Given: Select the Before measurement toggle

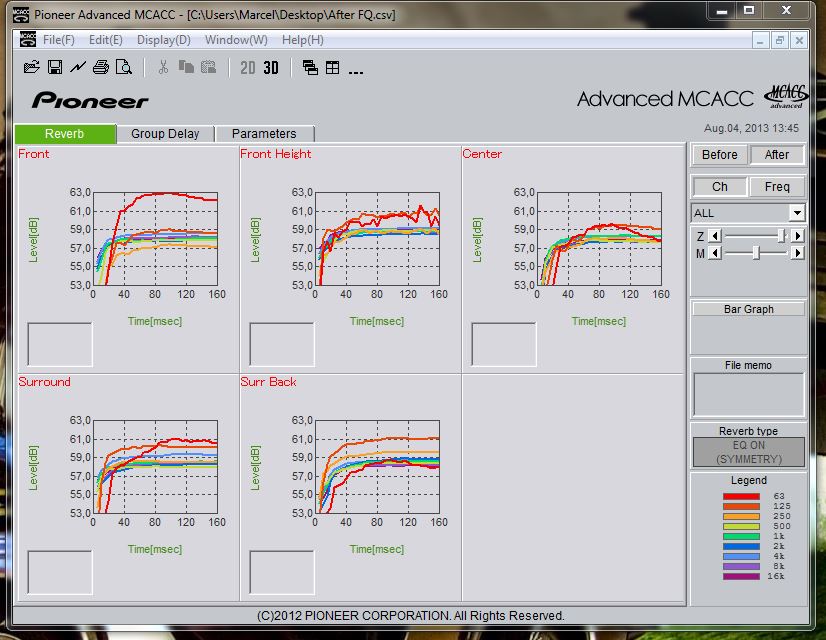Looking at the screenshot, I should click(x=719, y=154).
